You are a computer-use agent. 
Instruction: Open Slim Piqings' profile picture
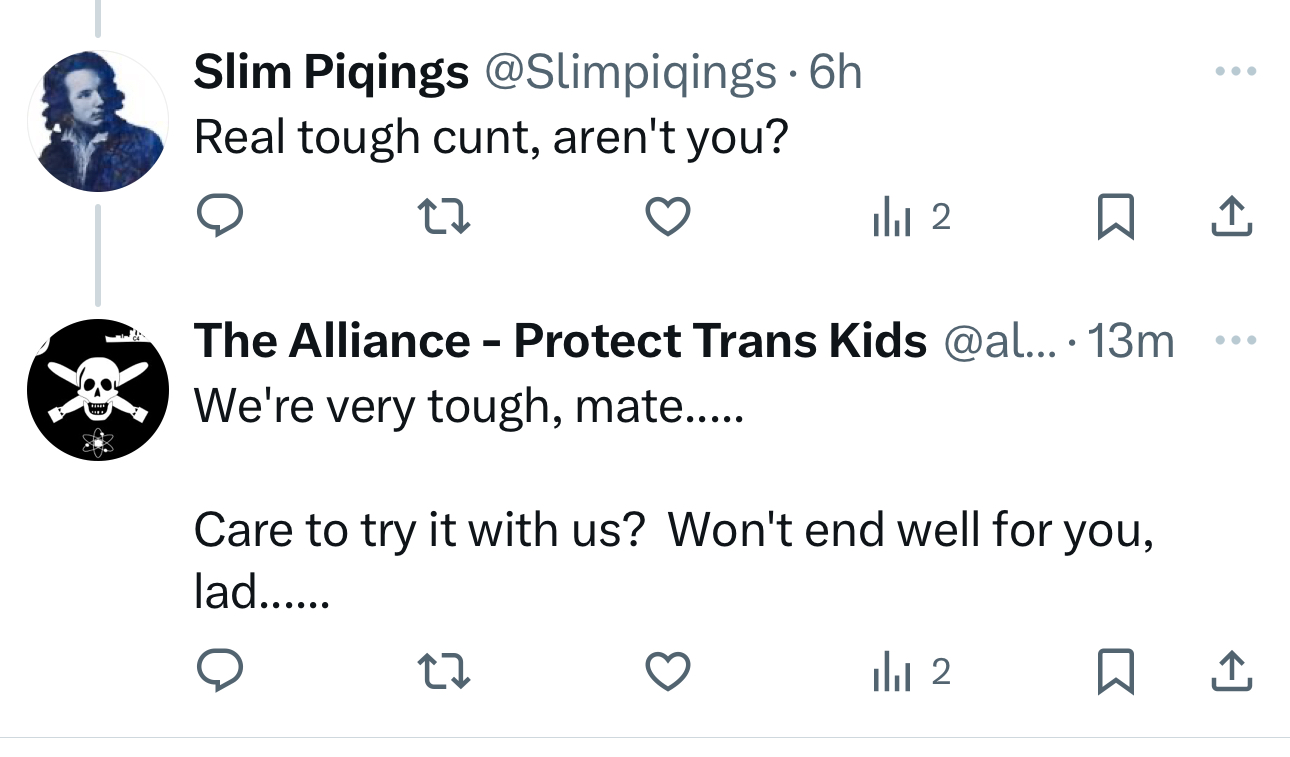coord(97,121)
